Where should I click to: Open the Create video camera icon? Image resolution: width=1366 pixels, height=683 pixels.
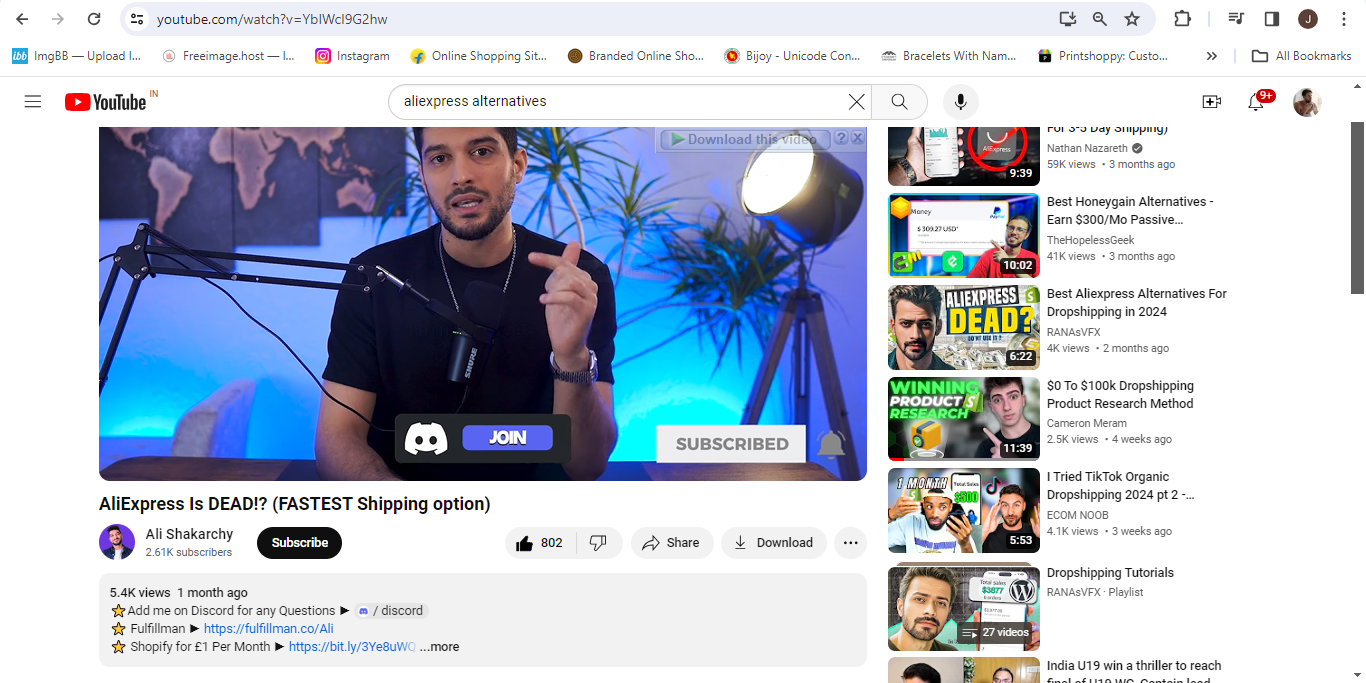click(1211, 101)
